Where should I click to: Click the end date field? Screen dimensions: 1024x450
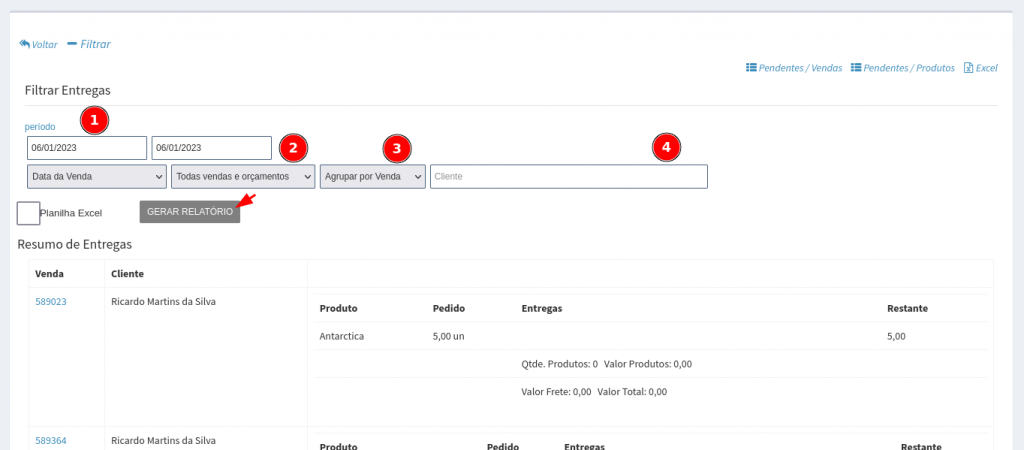click(x=211, y=148)
